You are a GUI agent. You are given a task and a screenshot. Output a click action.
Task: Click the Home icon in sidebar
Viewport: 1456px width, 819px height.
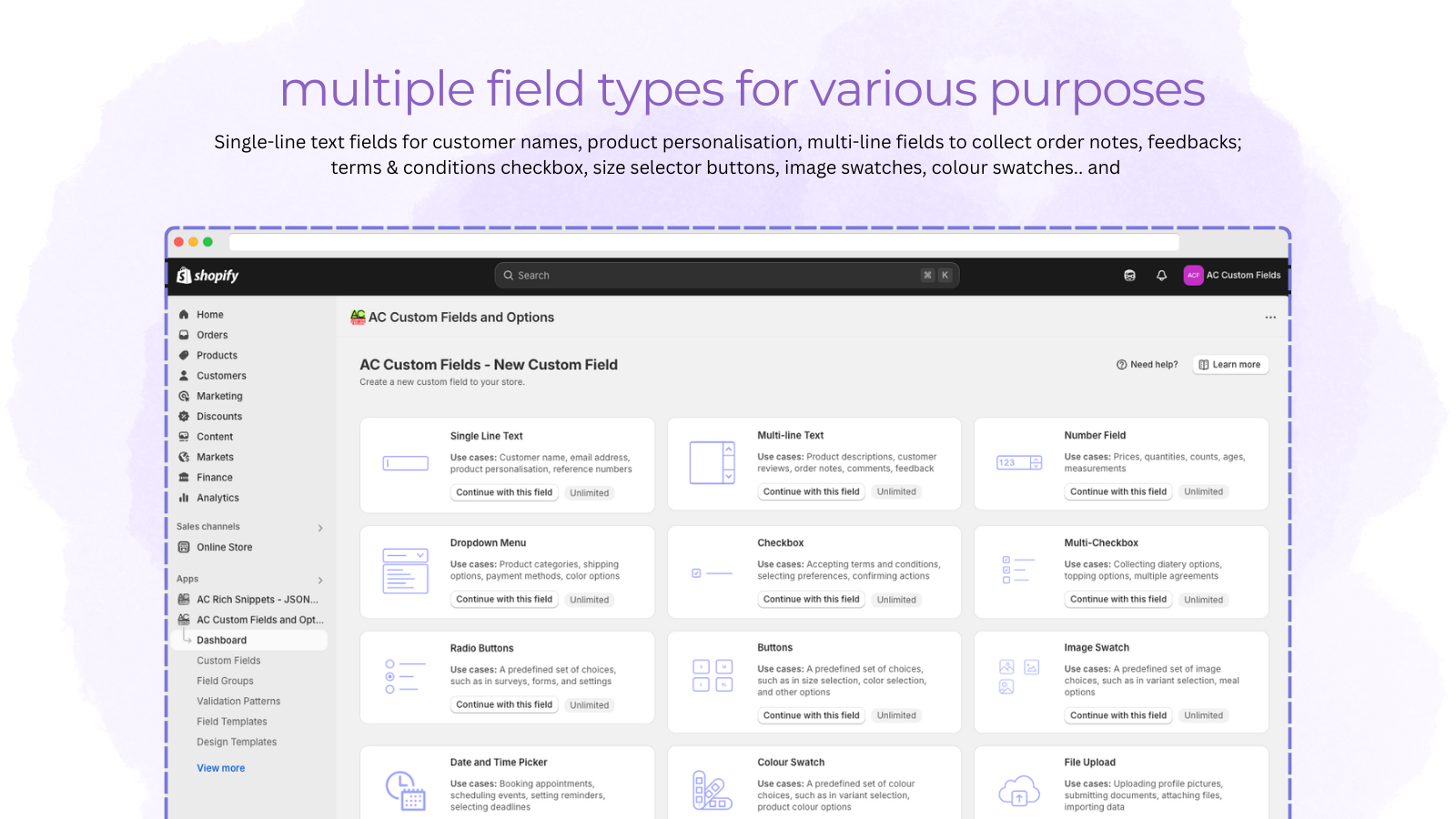[184, 315]
